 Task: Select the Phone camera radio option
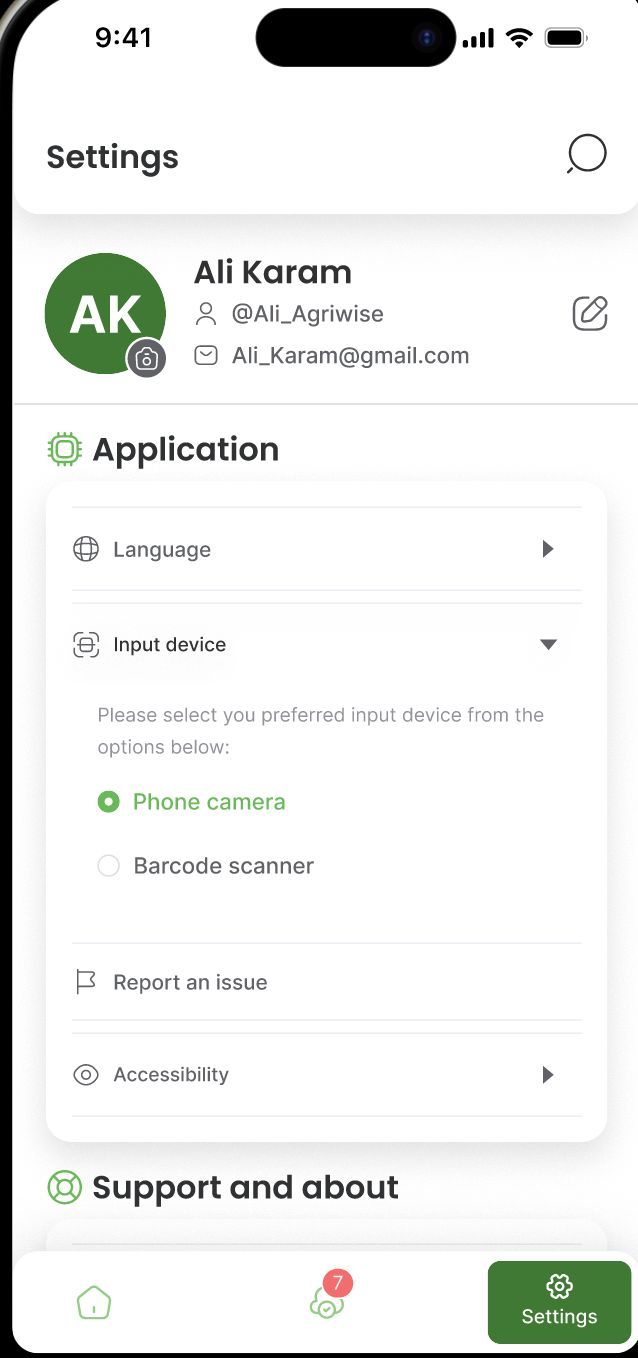click(x=108, y=802)
